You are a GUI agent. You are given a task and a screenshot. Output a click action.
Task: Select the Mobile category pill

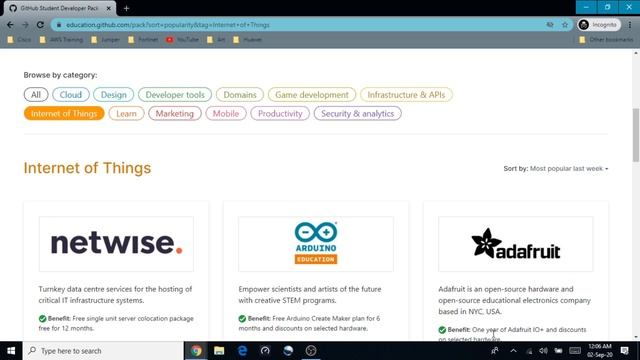[x=226, y=113]
